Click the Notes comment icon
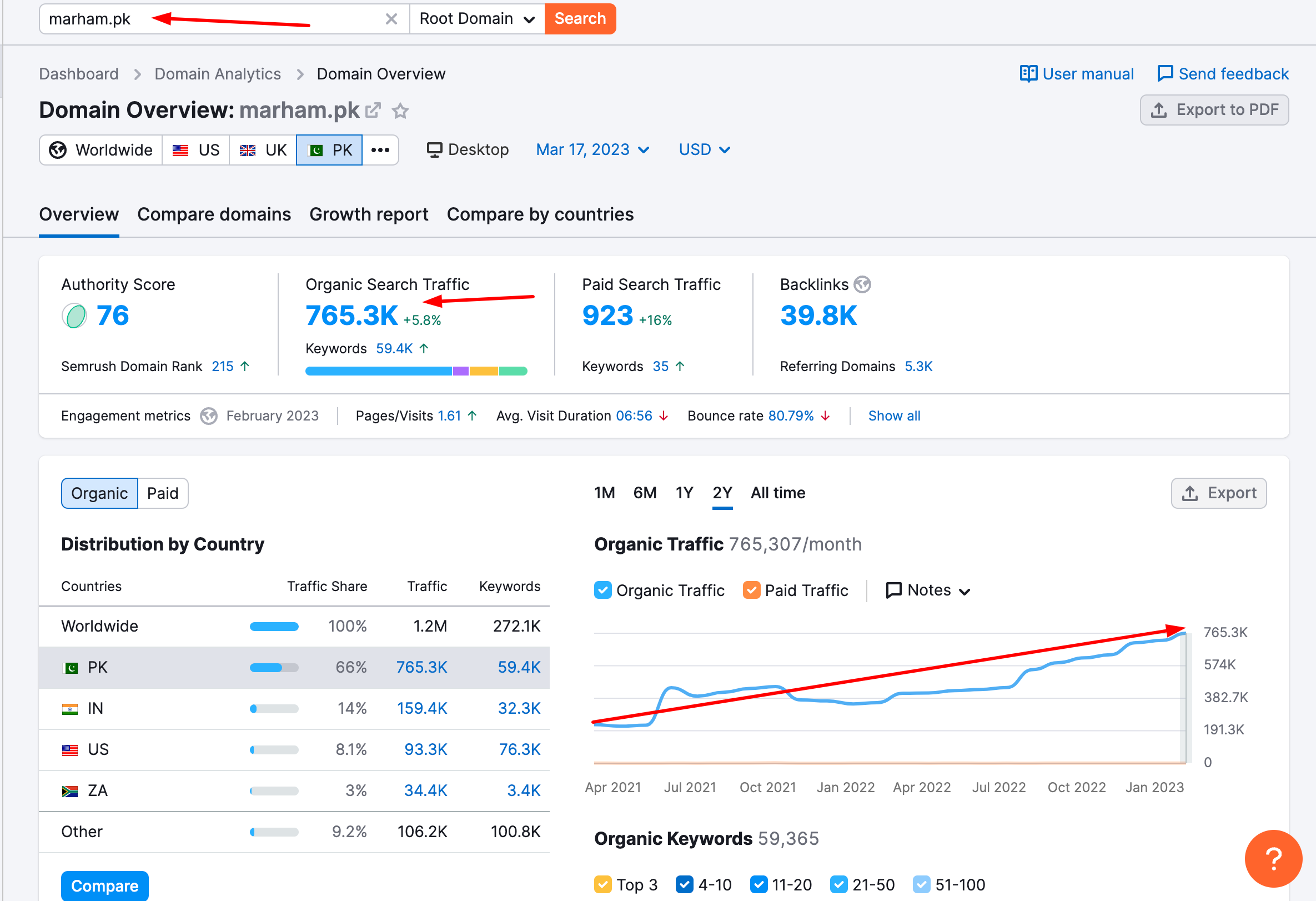 (x=893, y=590)
